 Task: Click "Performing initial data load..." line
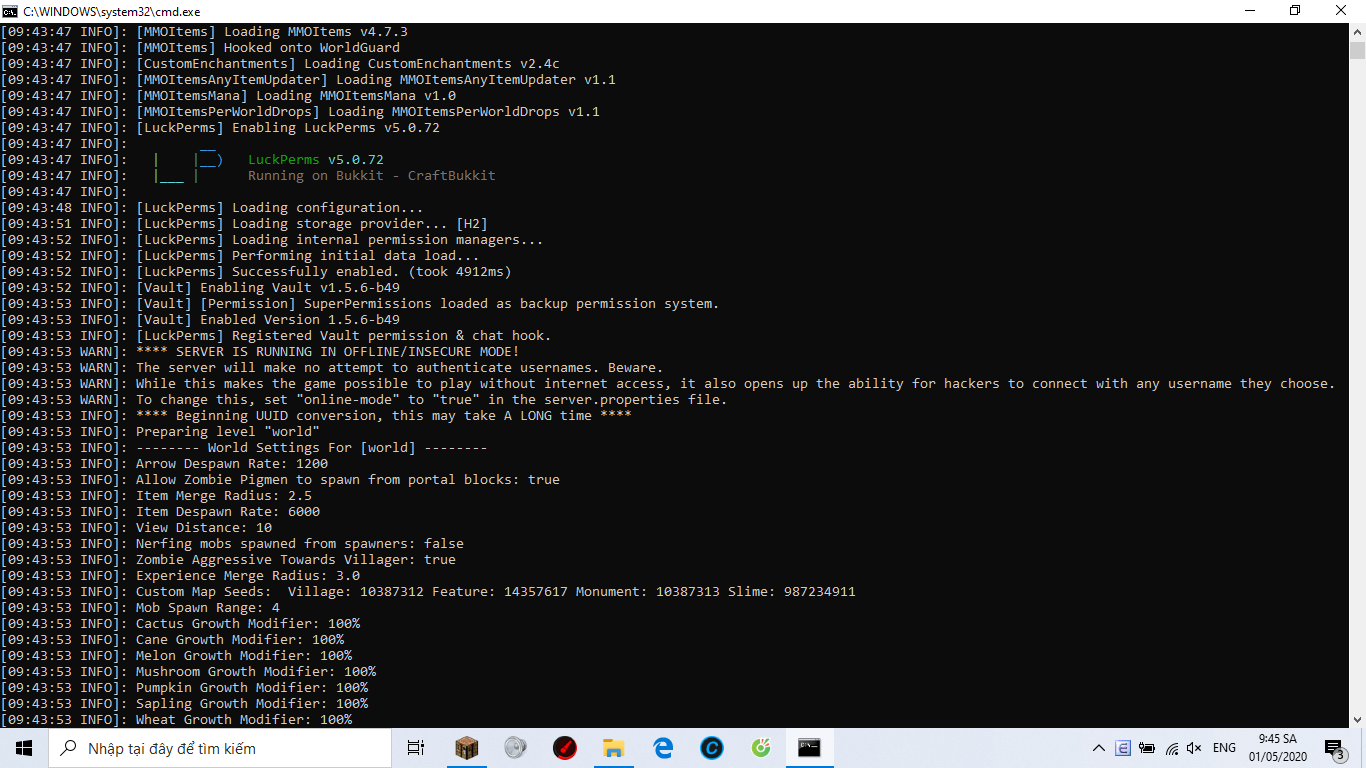click(239, 256)
